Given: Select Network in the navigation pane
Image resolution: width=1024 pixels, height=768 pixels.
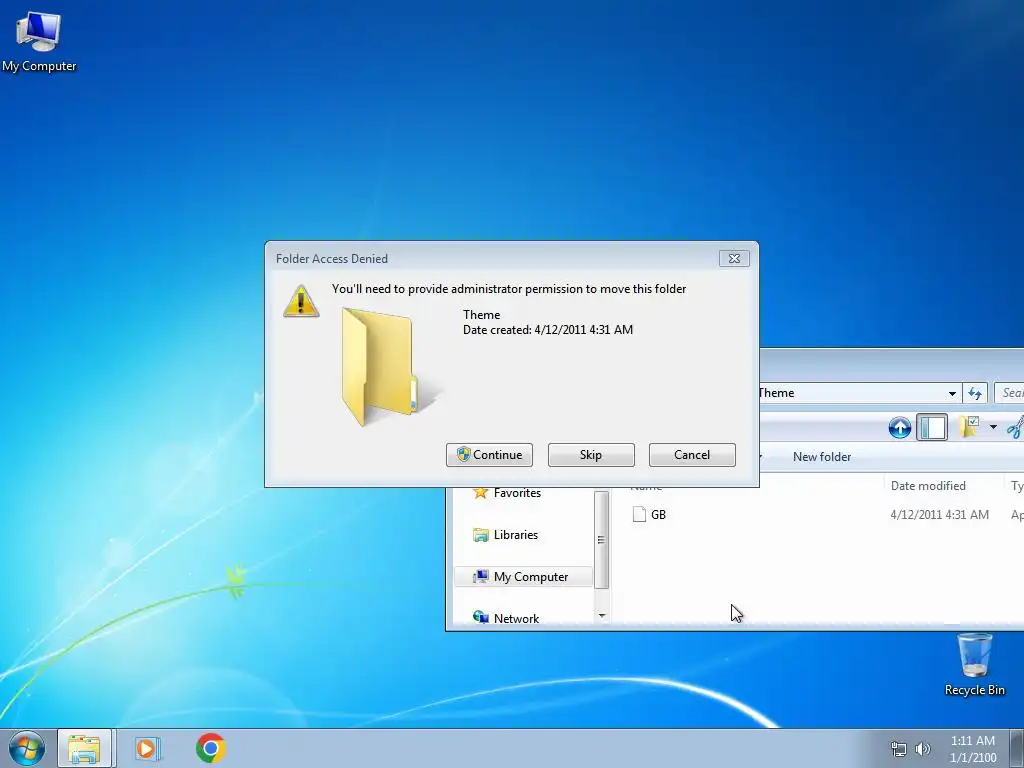Looking at the screenshot, I should click(517, 618).
